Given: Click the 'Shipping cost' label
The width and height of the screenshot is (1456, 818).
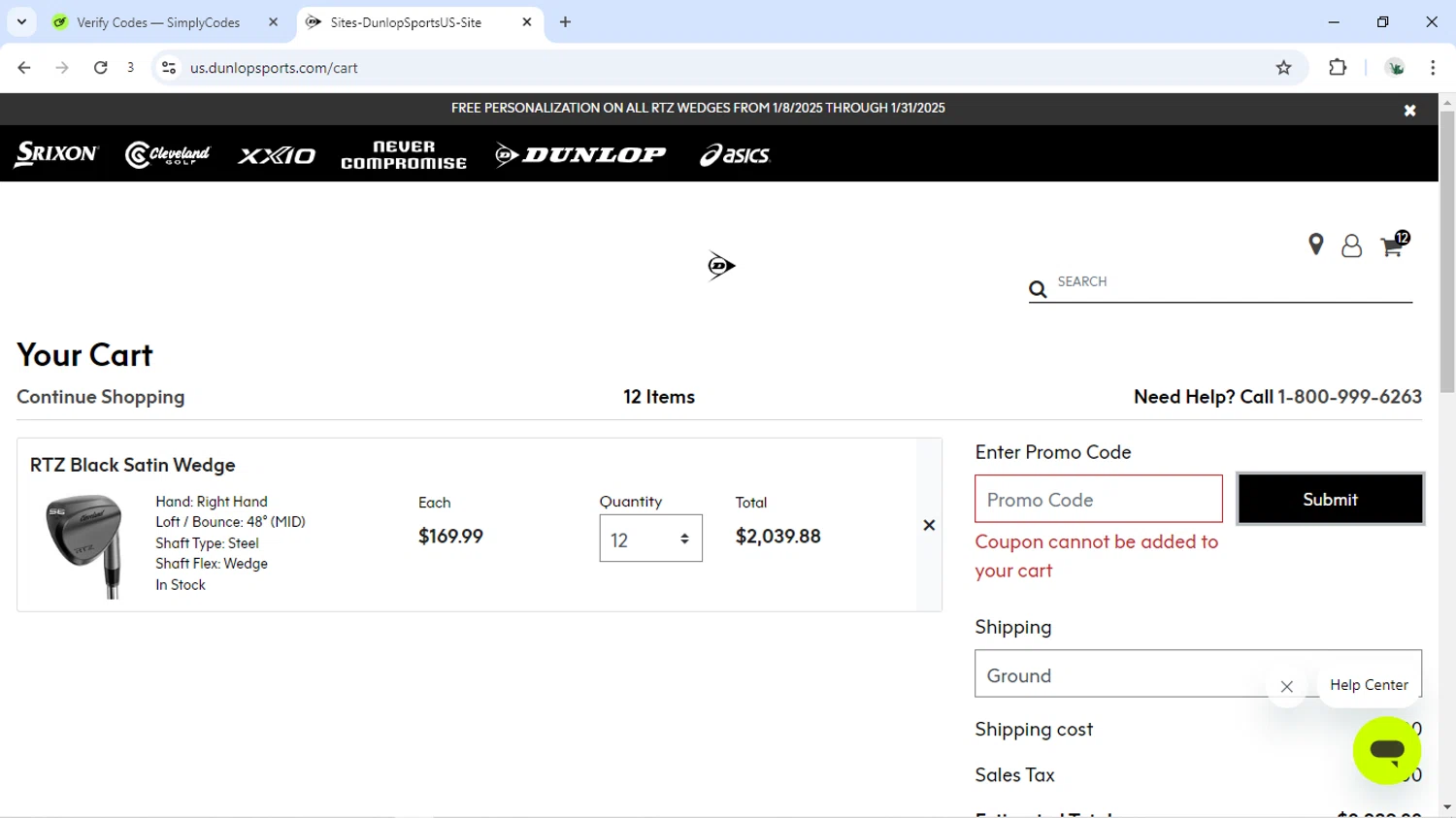Looking at the screenshot, I should click(x=1034, y=730).
